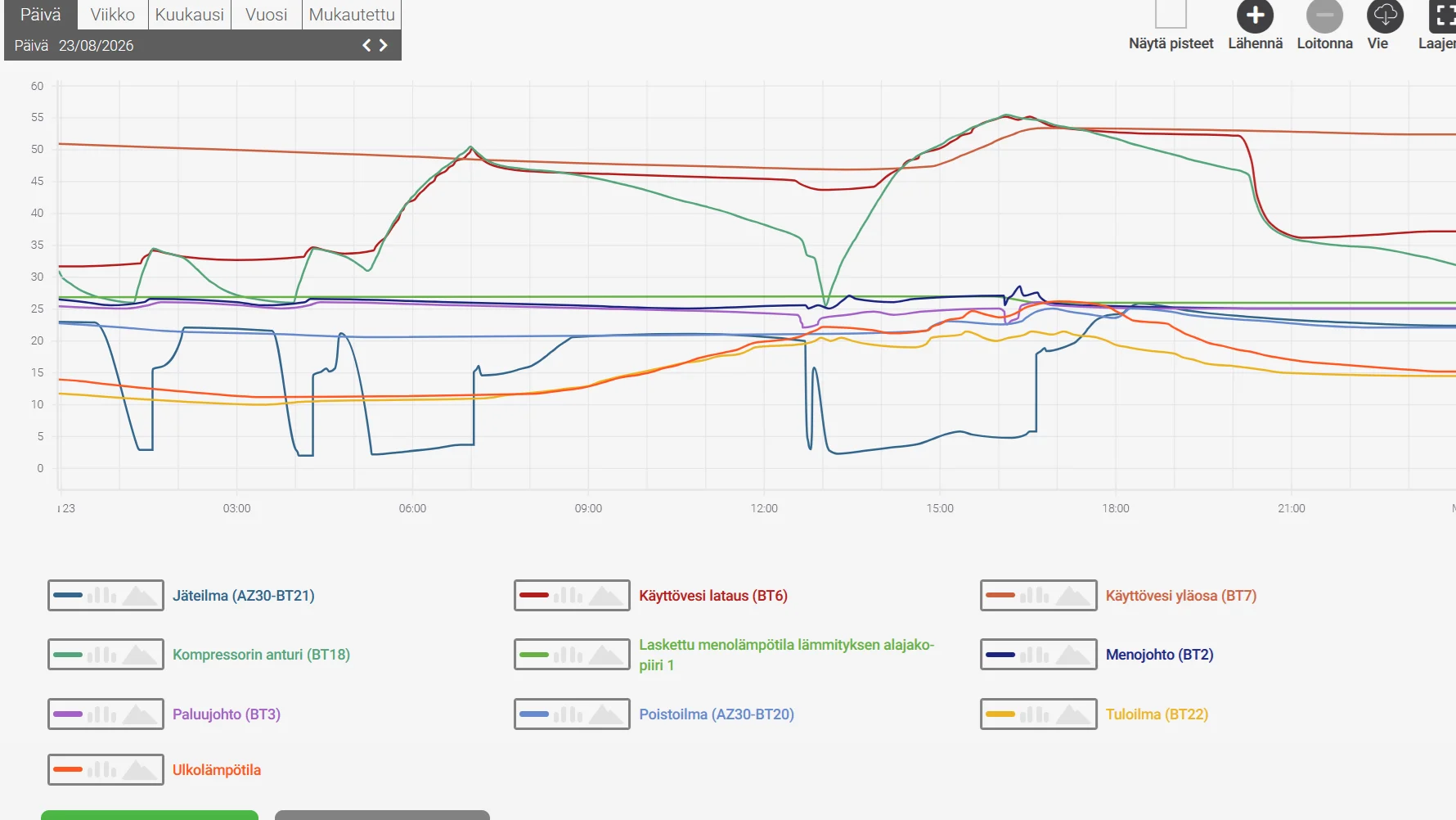Toggle Laskettu menolämpötila legend box
This screenshot has height=820, width=1456.
coord(572,655)
